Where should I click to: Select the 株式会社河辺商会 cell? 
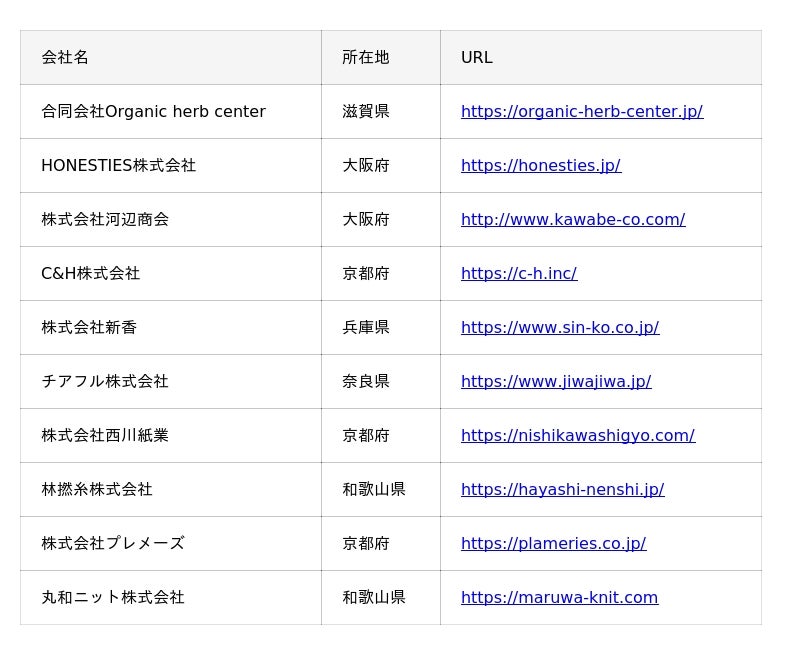[105, 220]
